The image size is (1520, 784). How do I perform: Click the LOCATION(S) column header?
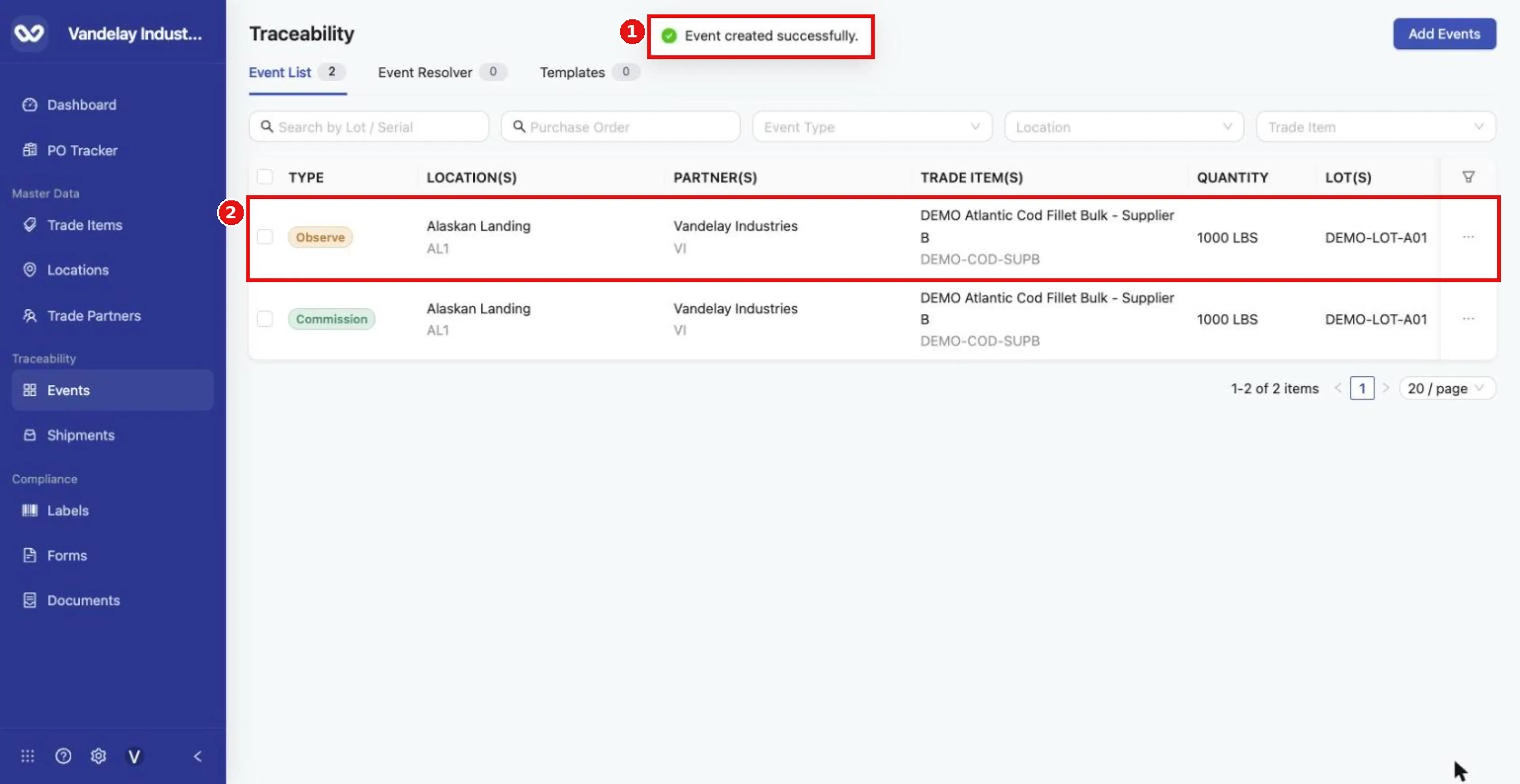coord(471,178)
